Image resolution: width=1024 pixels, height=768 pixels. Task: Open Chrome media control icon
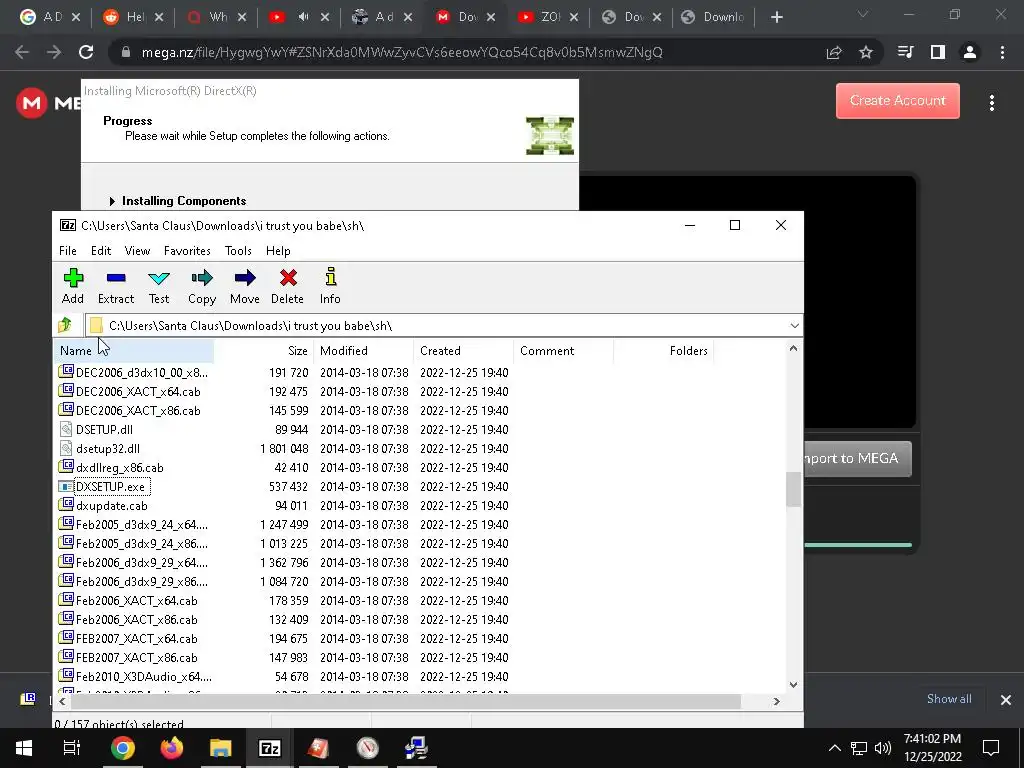click(x=905, y=52)
